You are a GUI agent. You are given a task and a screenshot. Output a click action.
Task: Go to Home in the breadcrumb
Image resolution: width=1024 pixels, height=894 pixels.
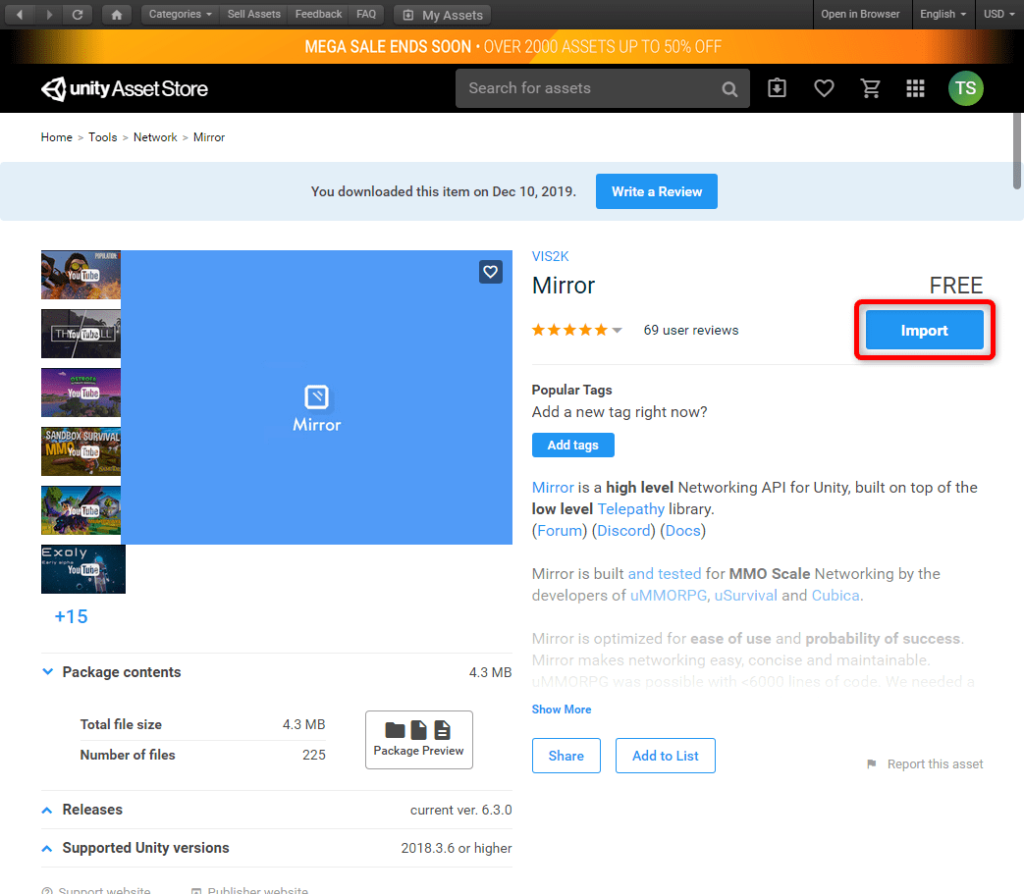pos(56,137)
